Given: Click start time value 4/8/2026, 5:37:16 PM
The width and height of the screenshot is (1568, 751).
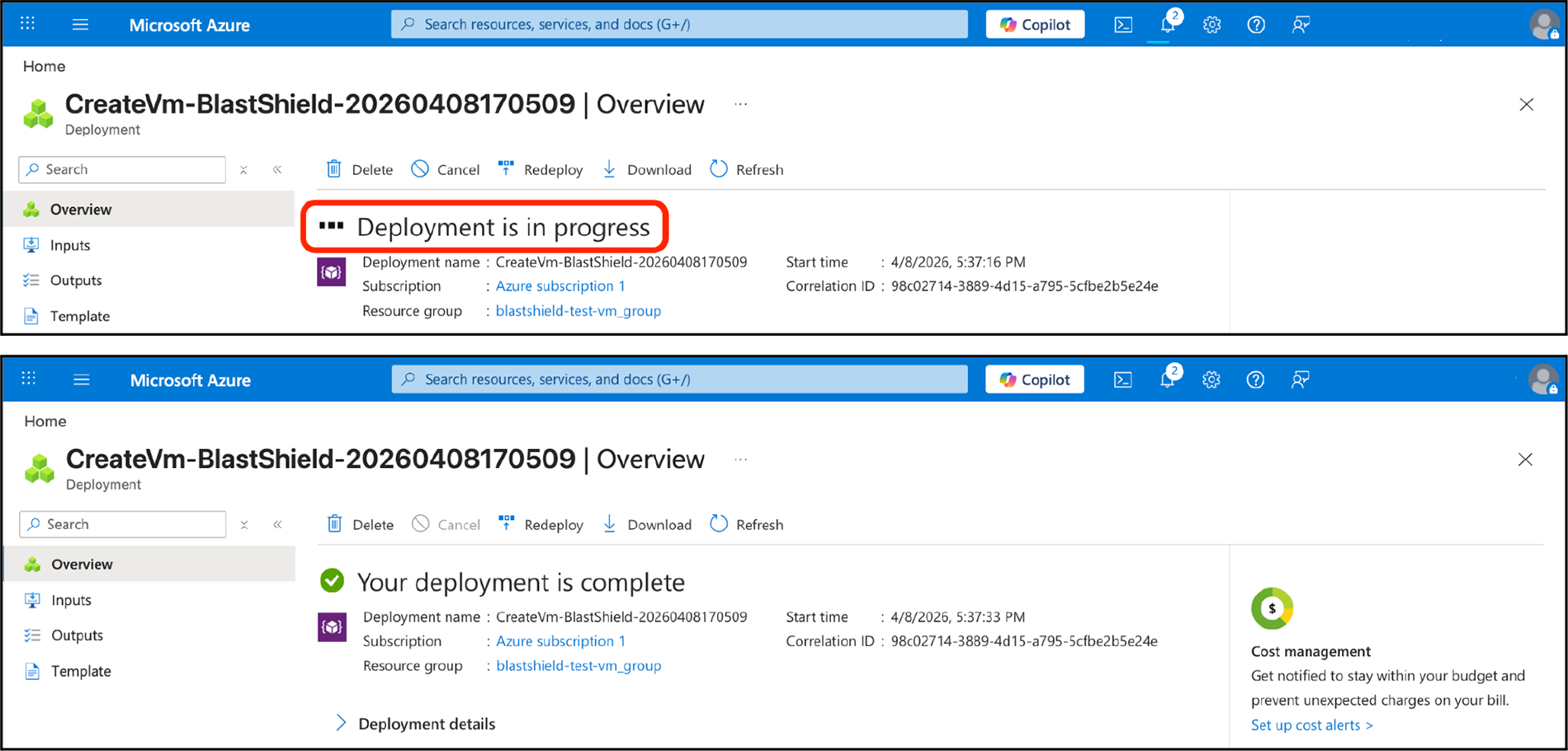Looking at the screenshot, I should pyautogui.click(x=958, y=262).
